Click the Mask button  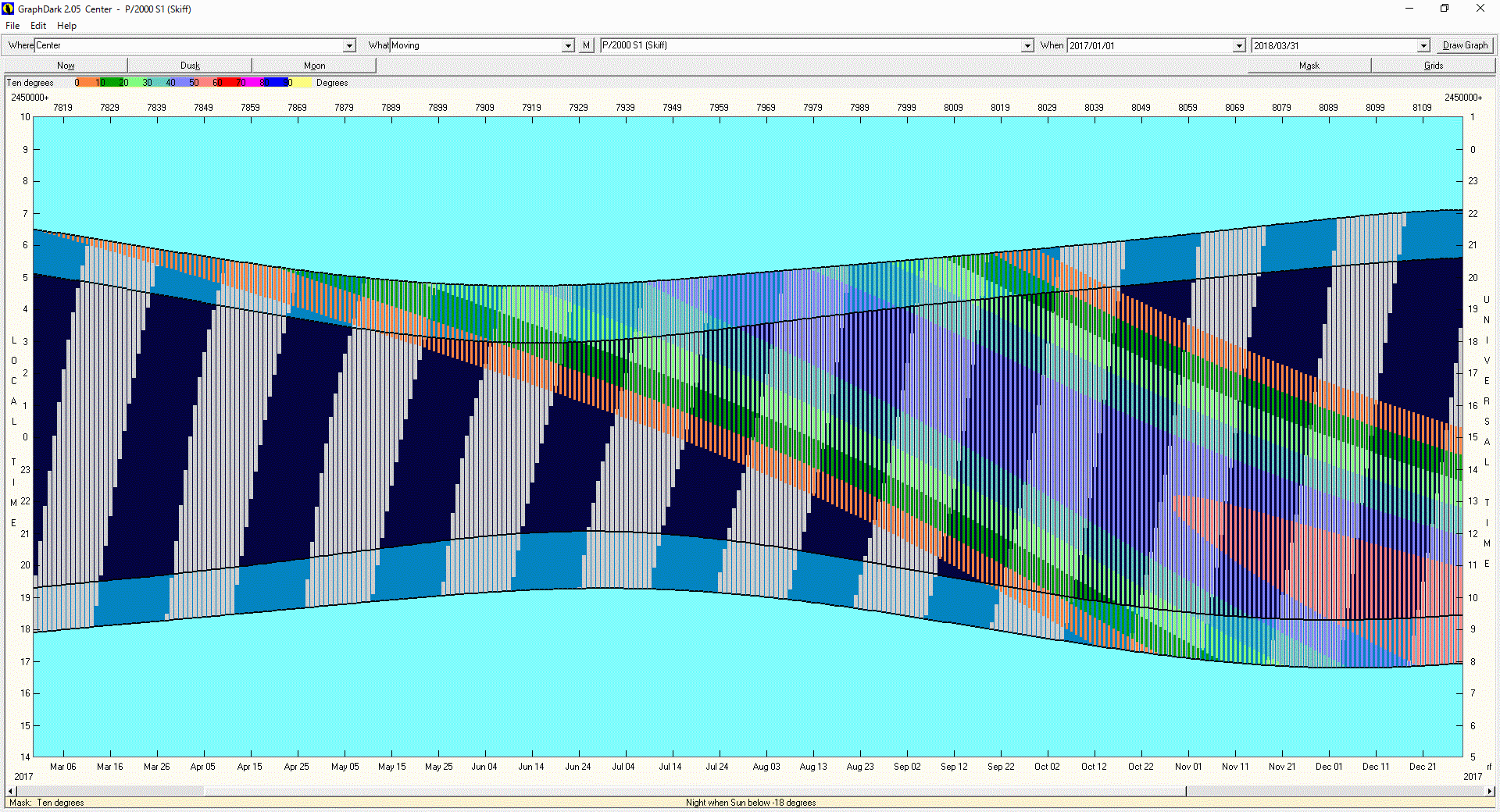tap(1309, 66)
